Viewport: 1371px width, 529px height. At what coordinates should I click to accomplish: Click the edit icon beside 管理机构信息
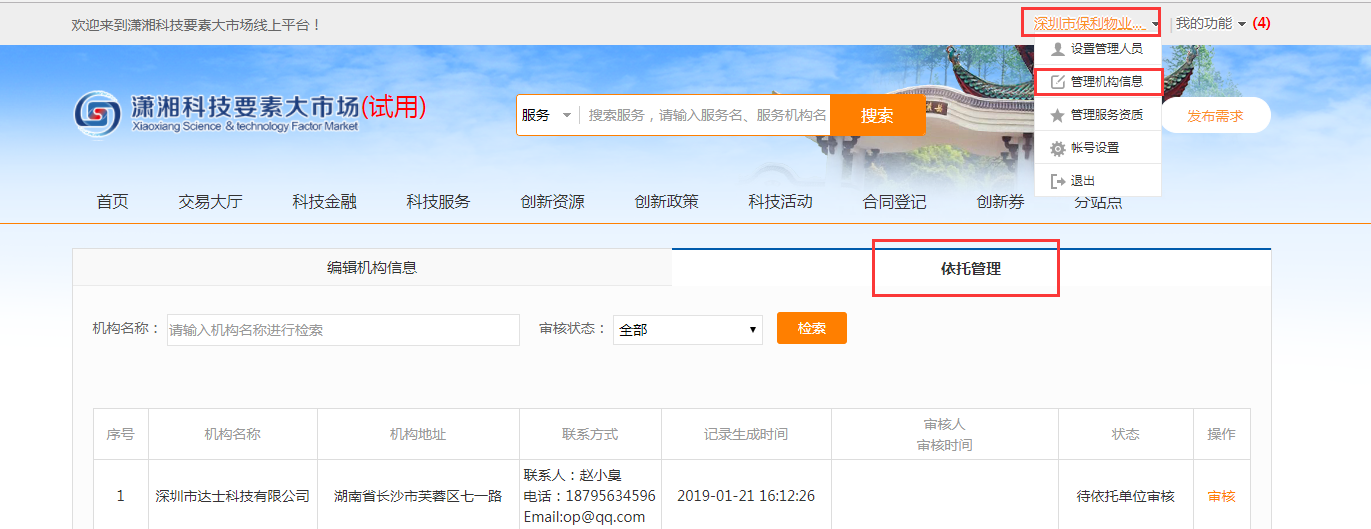1058,82
